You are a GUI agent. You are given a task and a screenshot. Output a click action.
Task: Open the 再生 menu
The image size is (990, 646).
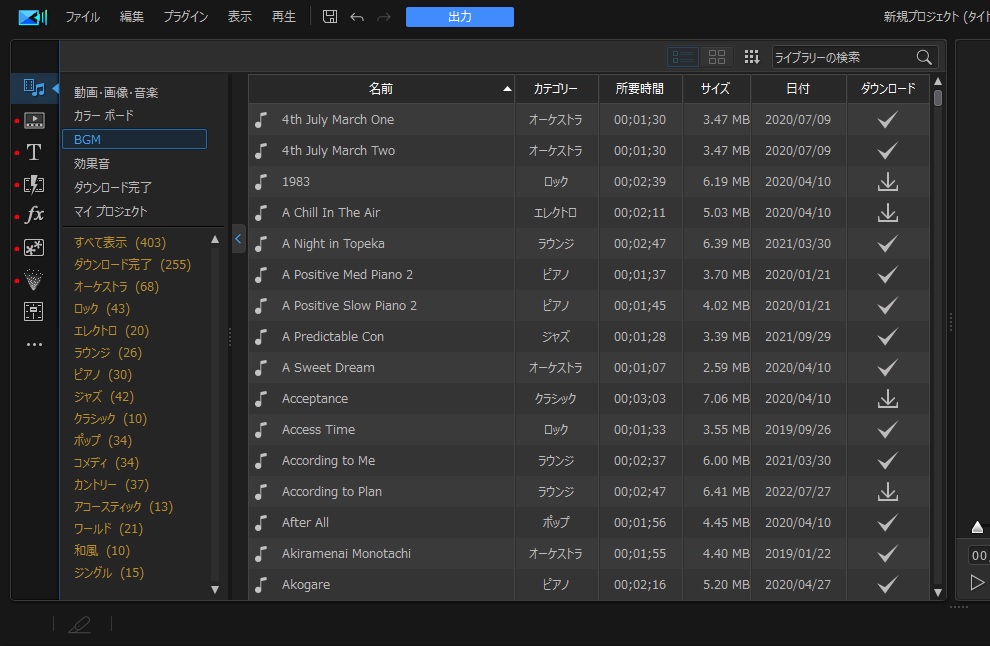pos(283,17)
